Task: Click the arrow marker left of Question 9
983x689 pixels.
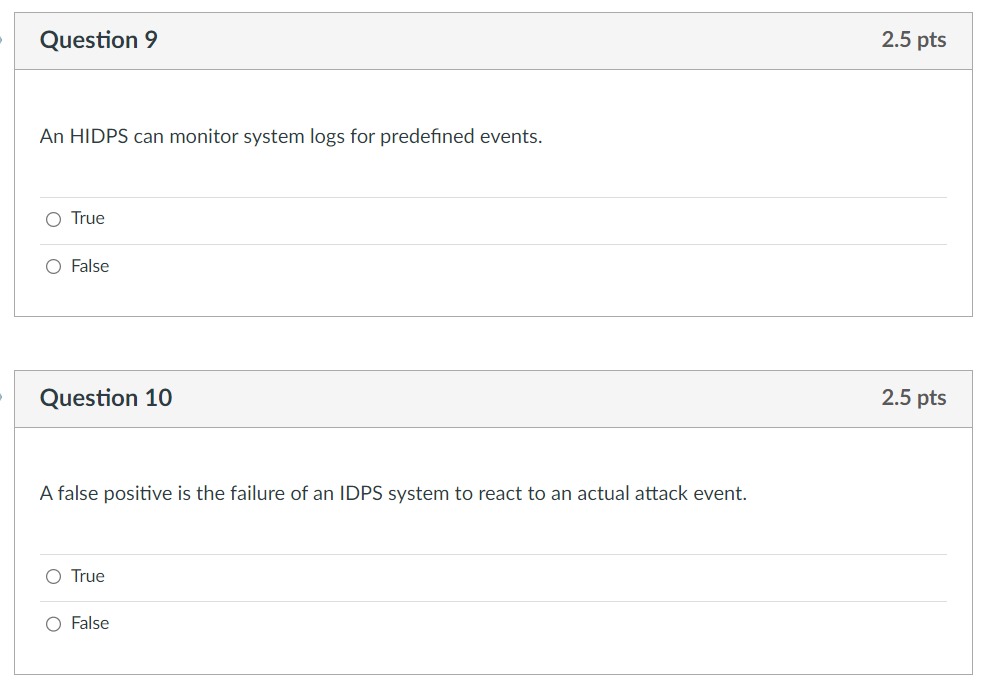Action: click(x=2, y=40)
